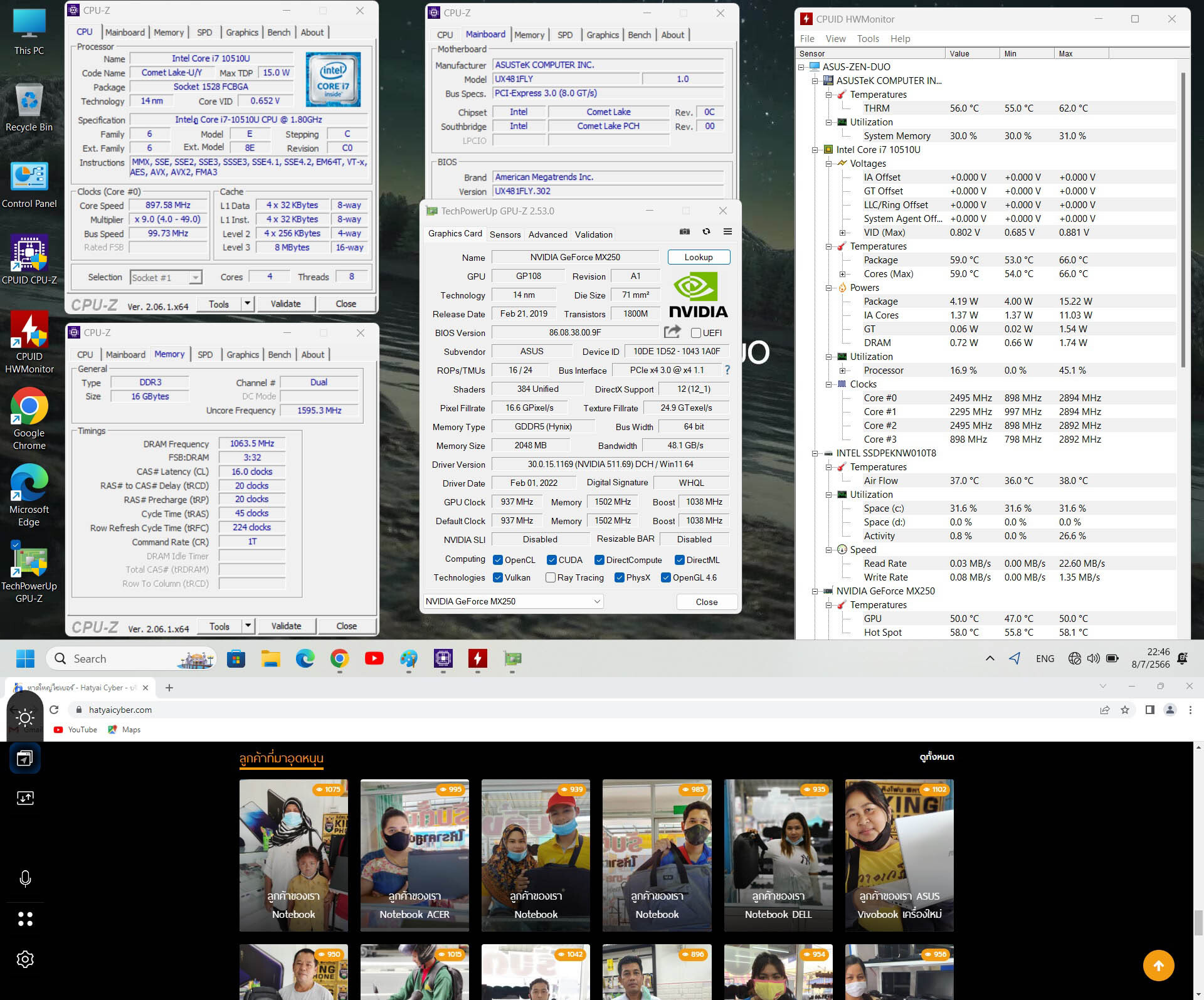Viewport: 1204px width, 1000px height.
Task: Expand the VID (Max) row in HWMonitor
Action: pyautogui.click(x=842, y=233)
